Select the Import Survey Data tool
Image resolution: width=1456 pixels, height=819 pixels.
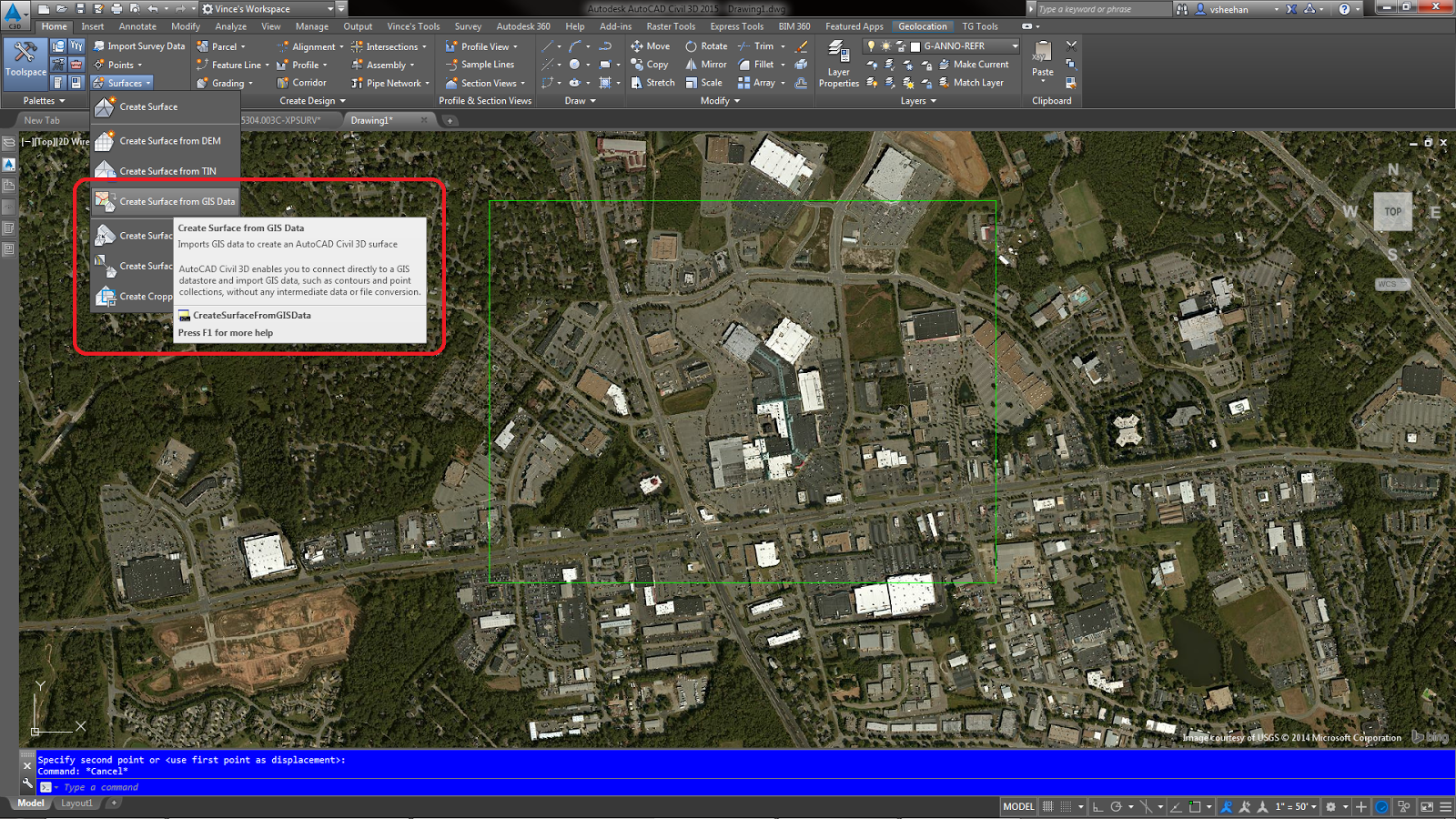coord(138,45)
